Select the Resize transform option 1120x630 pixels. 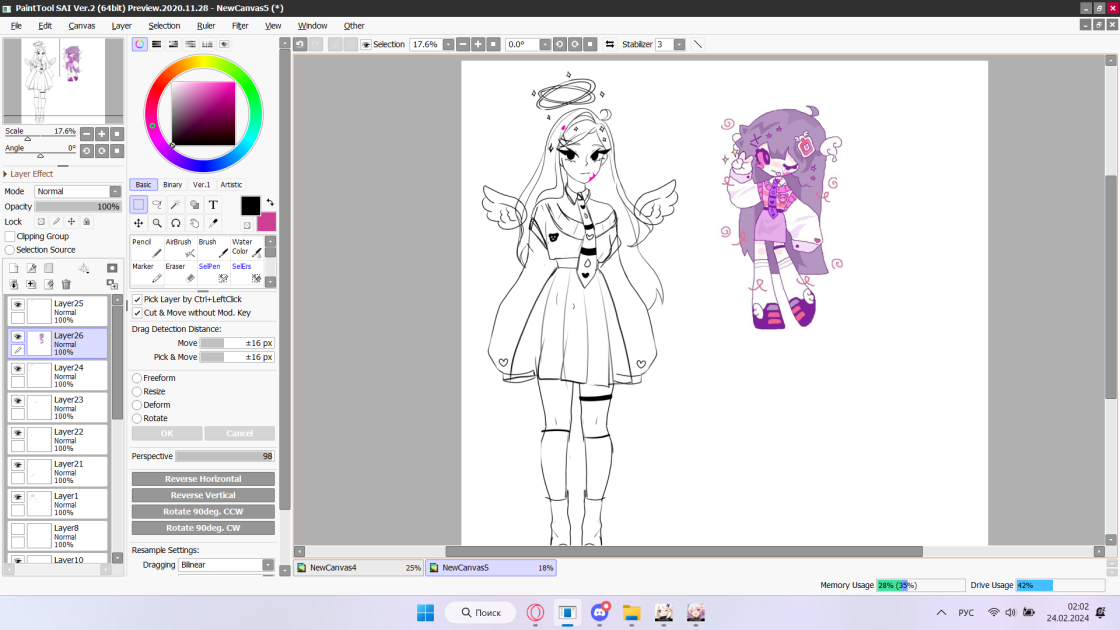click(136, 391)
